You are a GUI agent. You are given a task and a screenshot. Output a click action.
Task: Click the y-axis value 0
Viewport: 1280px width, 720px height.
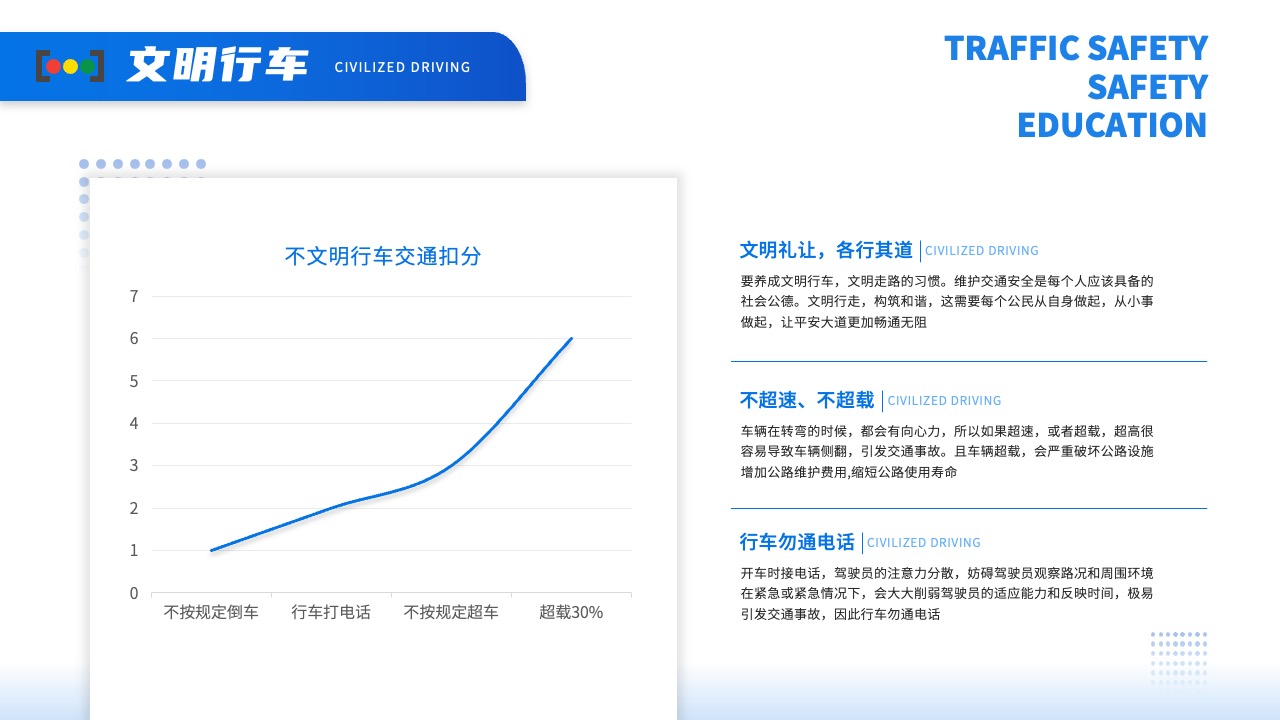pyautogui.click(x=134, y=593)
